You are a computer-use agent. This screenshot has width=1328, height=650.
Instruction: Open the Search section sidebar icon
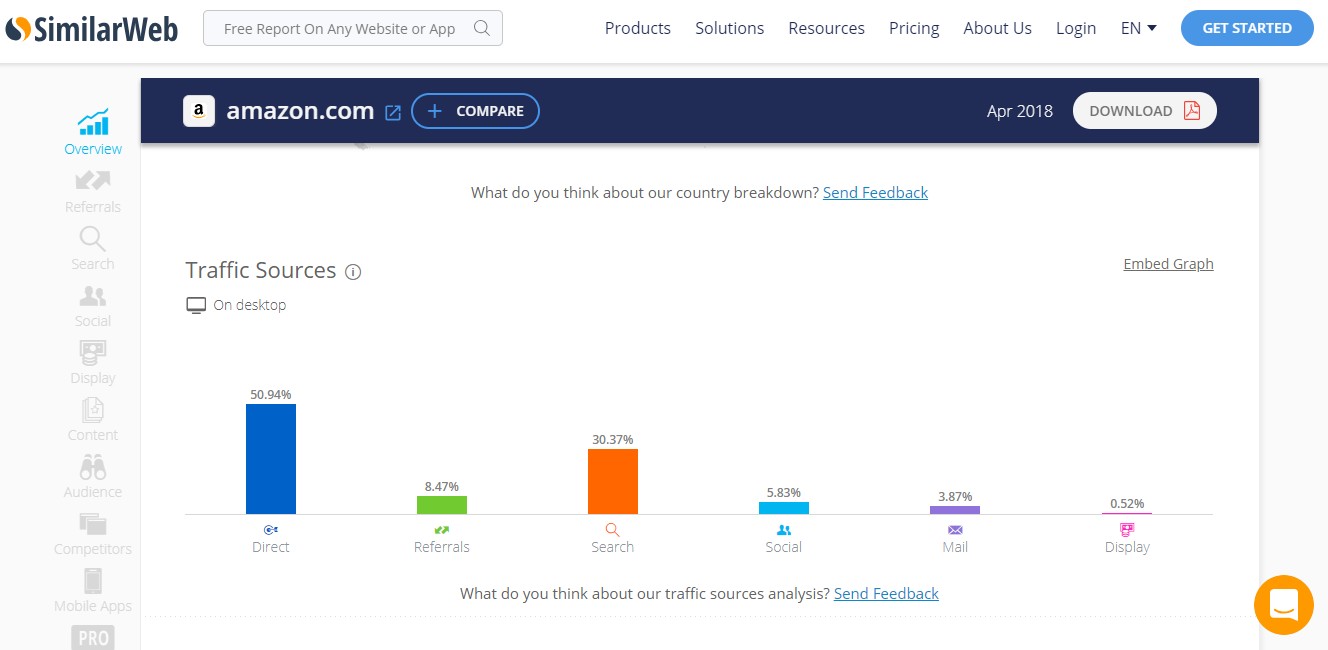tap(93, 238)
